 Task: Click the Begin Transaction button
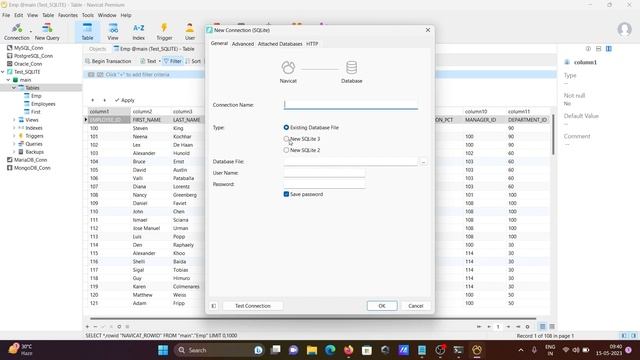click(x=108, y=61)
